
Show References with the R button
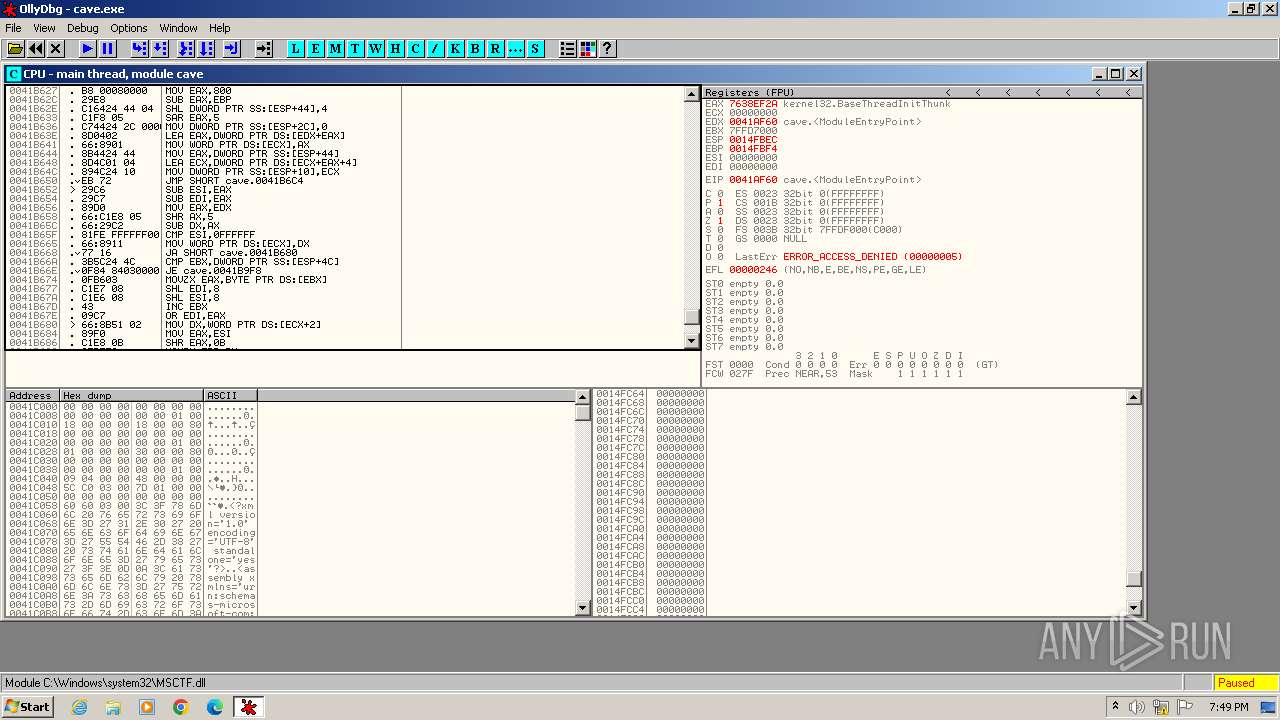point(495,48)
